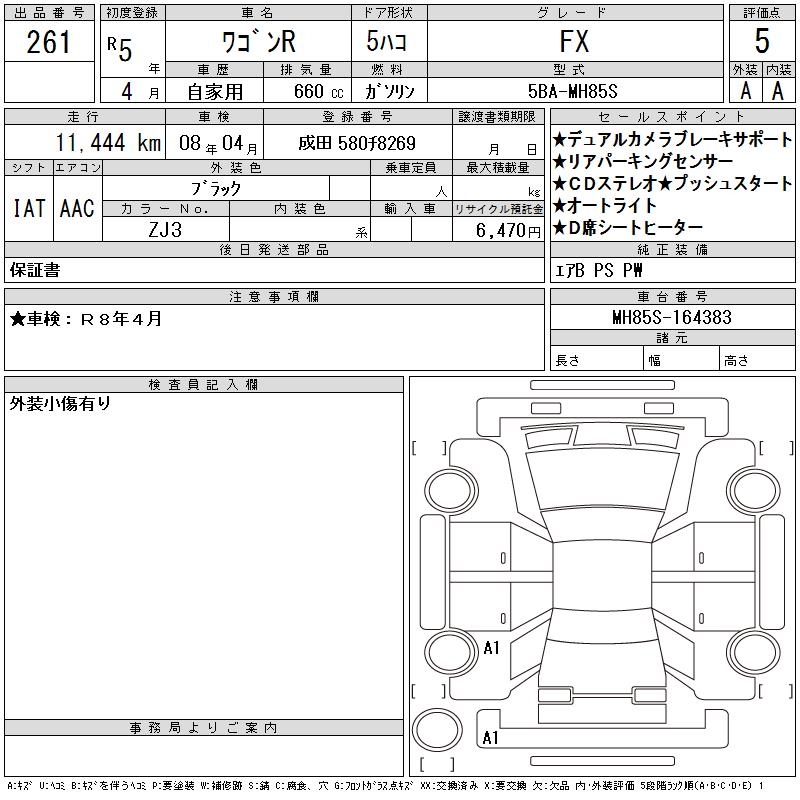Screen dimensions: 800x800
Task: Select the 検査員記入欄 header
Action: tap(204, 384)
